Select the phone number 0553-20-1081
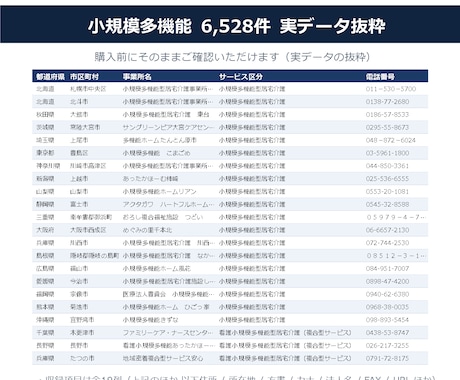This screenshot has height=380, width=460. point(387,192)
